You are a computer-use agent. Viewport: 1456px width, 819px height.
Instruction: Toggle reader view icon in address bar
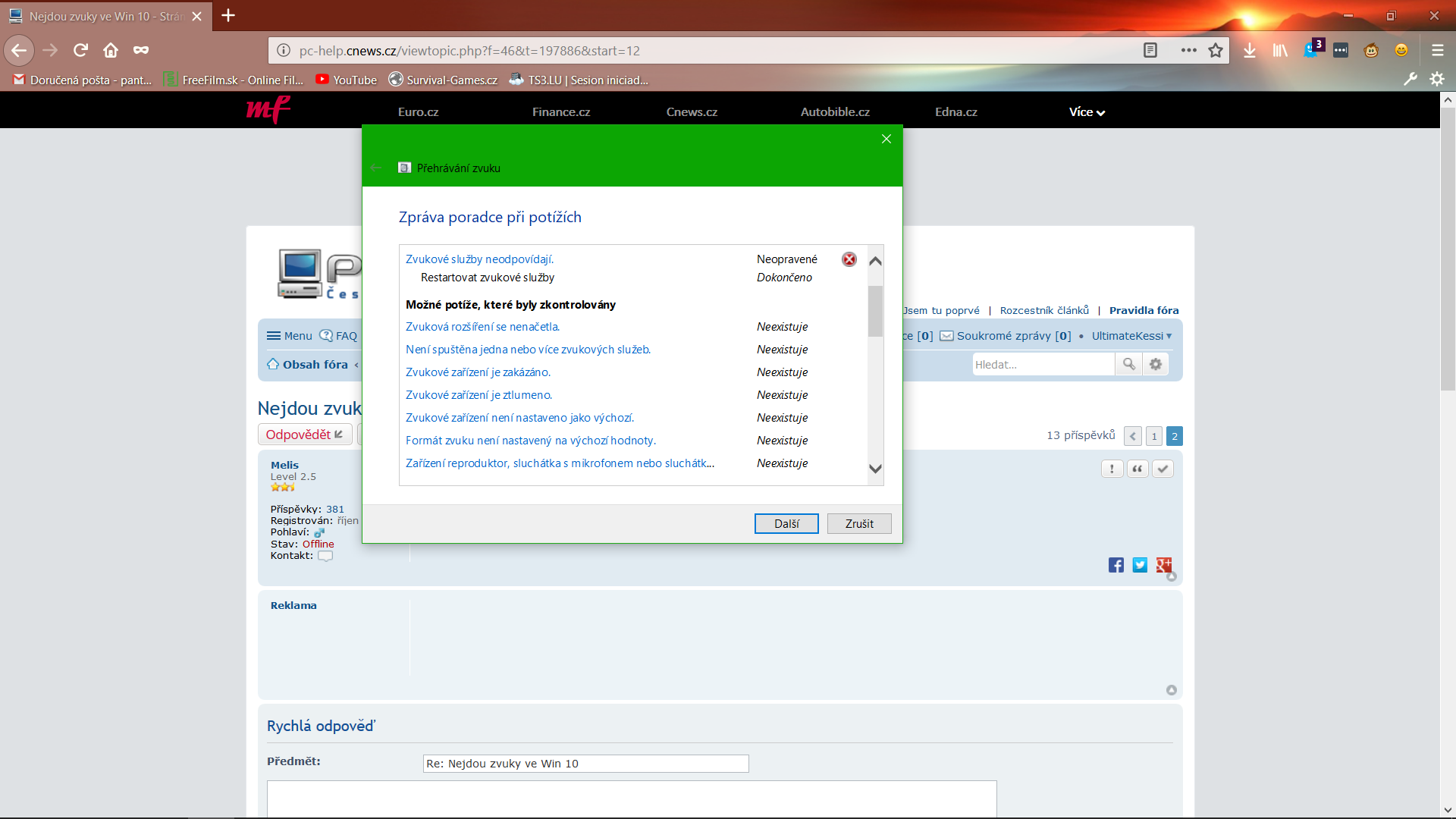tap(1150, 50)
